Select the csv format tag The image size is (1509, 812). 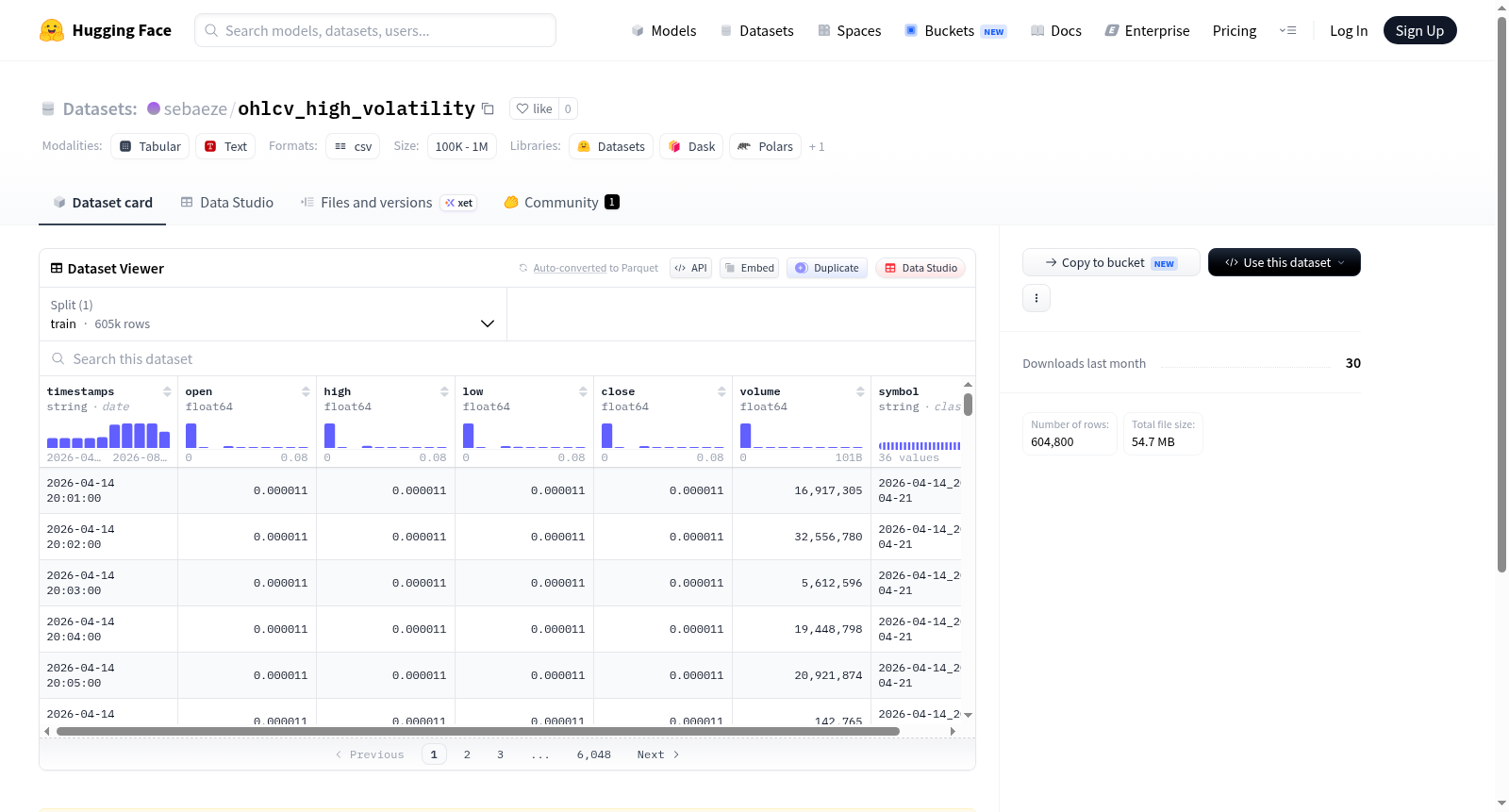[353, 146]
